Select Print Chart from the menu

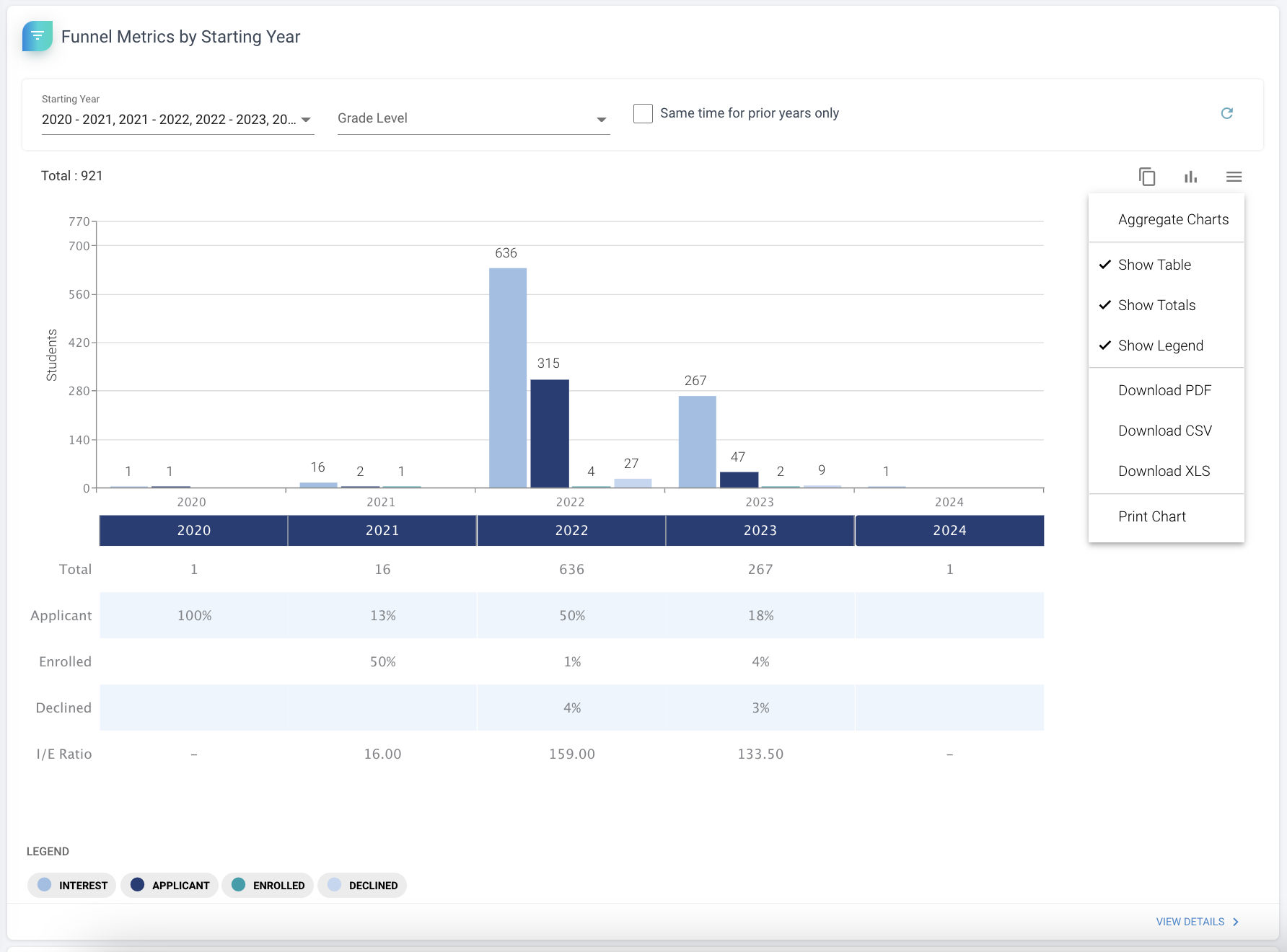(x=1167, y=516)
